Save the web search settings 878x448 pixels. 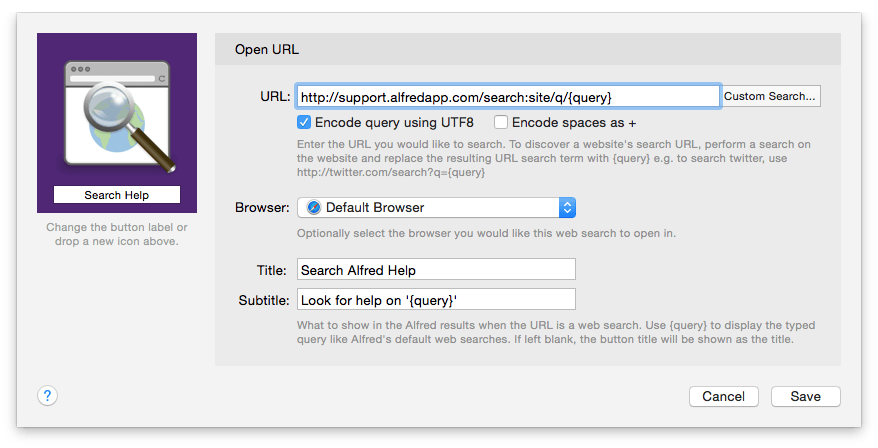click(x=805, y=396)
